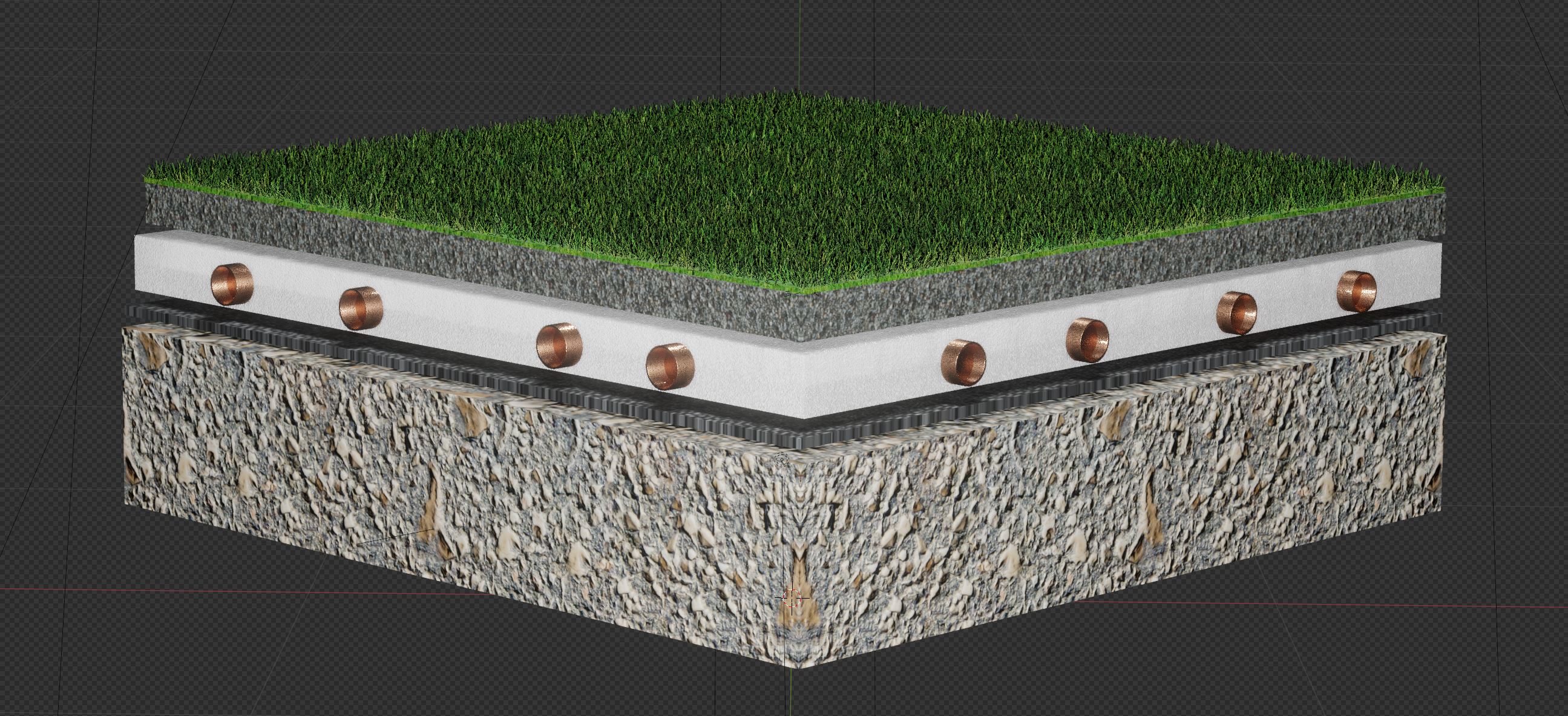1568x716 pixels.
Task: Select the rightmost copper pipe end
Action: point(1356,291)
